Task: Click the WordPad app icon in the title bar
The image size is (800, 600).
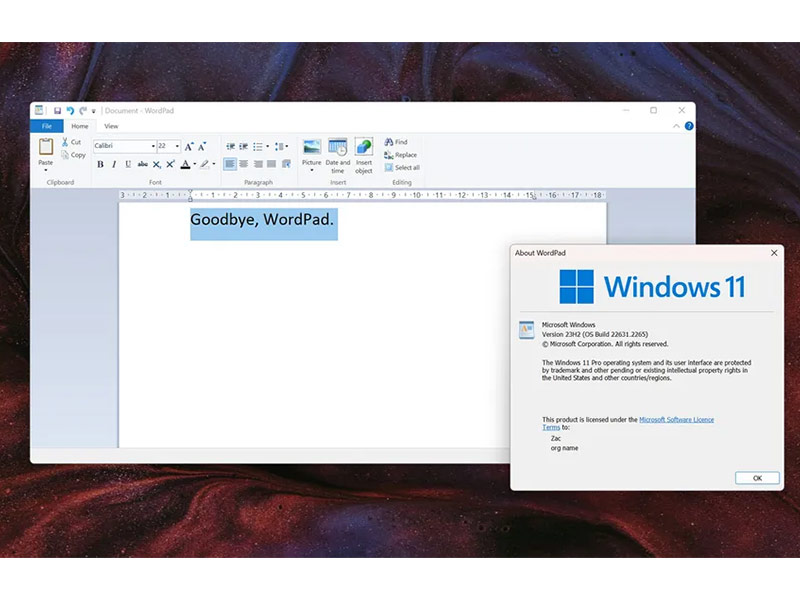Action: [39, 110]
